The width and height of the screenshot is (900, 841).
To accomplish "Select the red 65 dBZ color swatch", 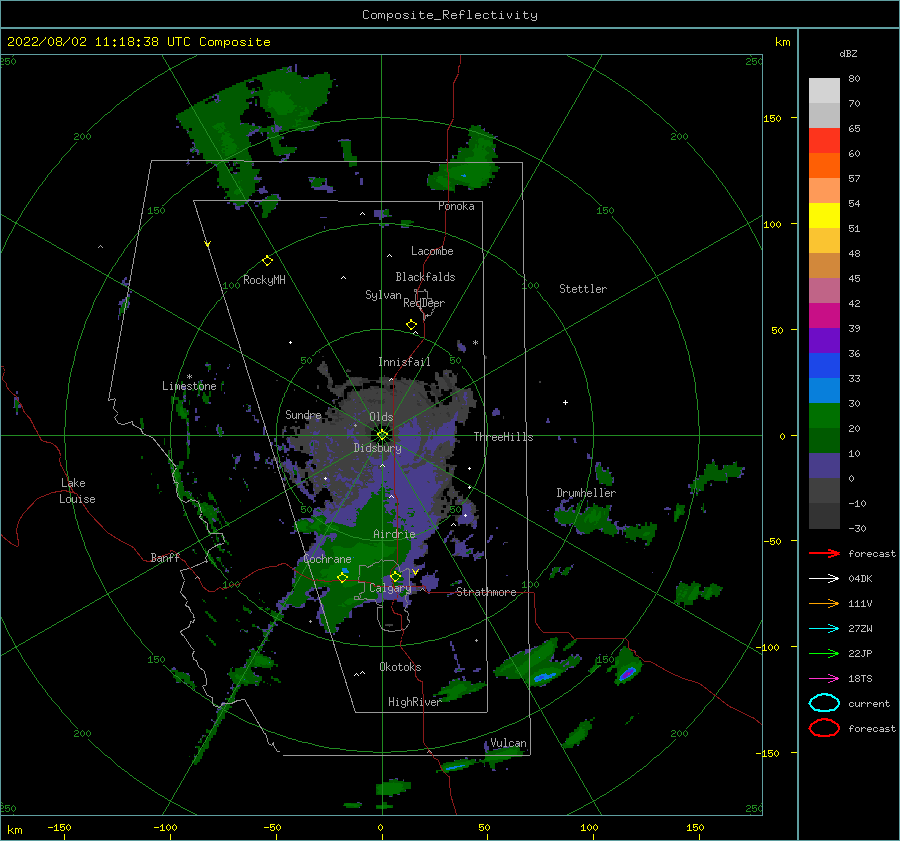I will click(x=824, y=140).
